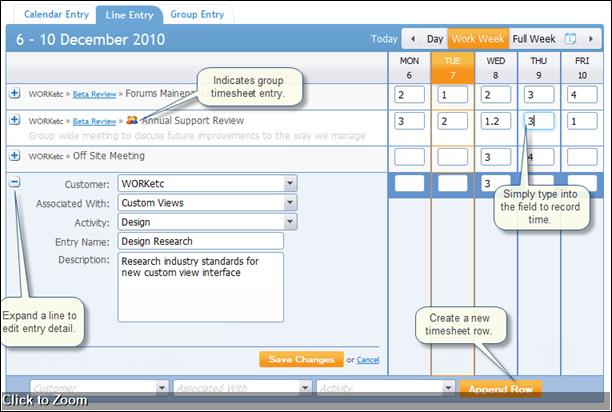
Task: Click the previous period arrow
Action: point(411,39)
